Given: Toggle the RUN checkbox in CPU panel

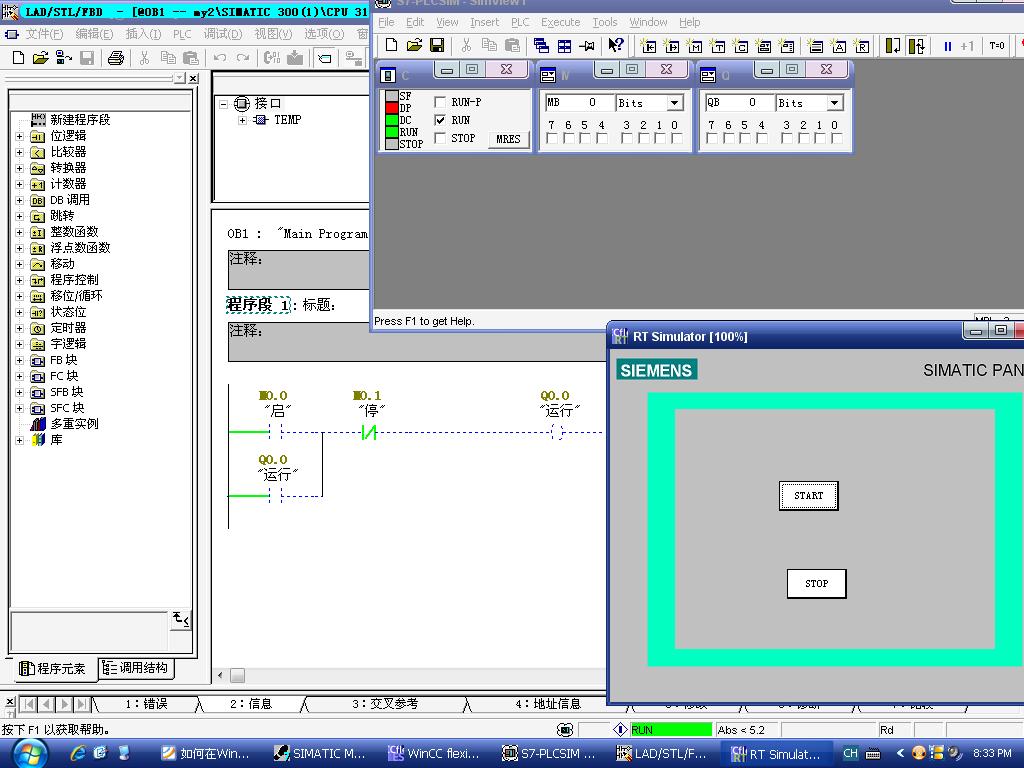Looking at the screenshot, I should [x=440, y=120].
